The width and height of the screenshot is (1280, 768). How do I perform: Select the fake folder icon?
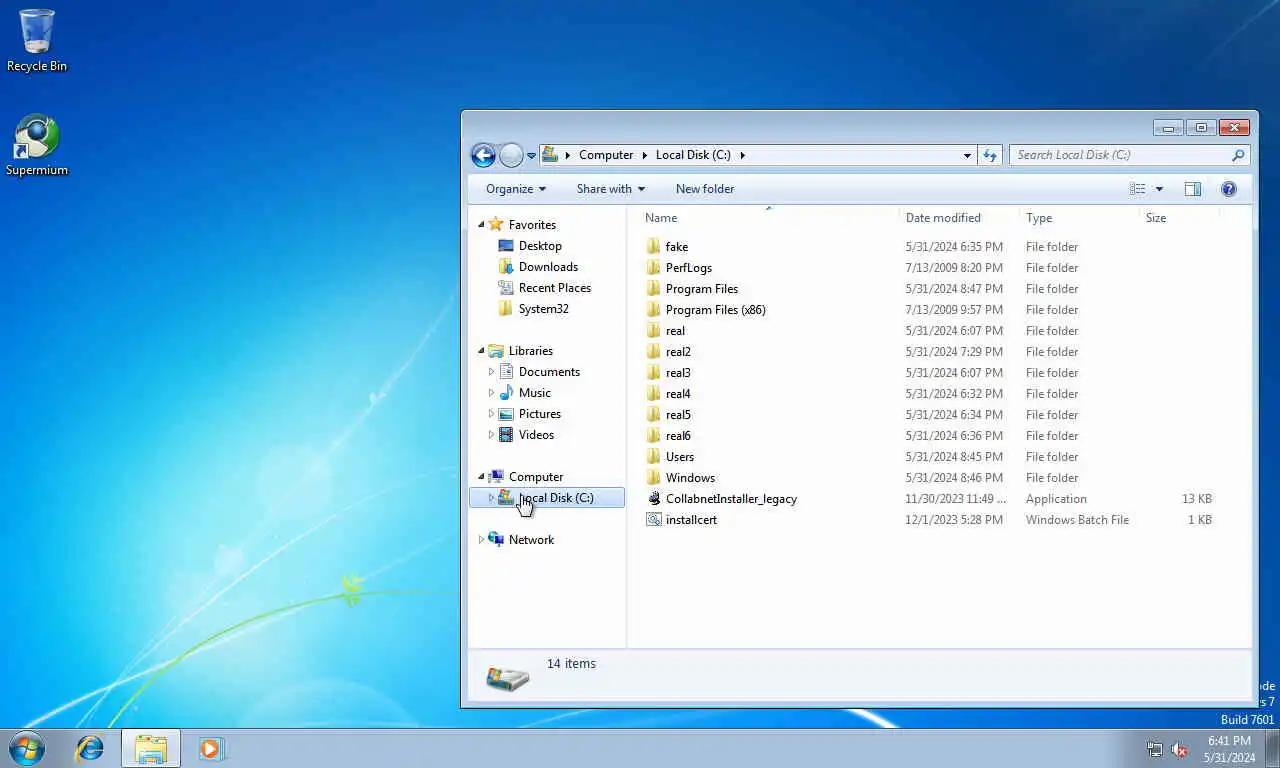(x=654, y=247)
